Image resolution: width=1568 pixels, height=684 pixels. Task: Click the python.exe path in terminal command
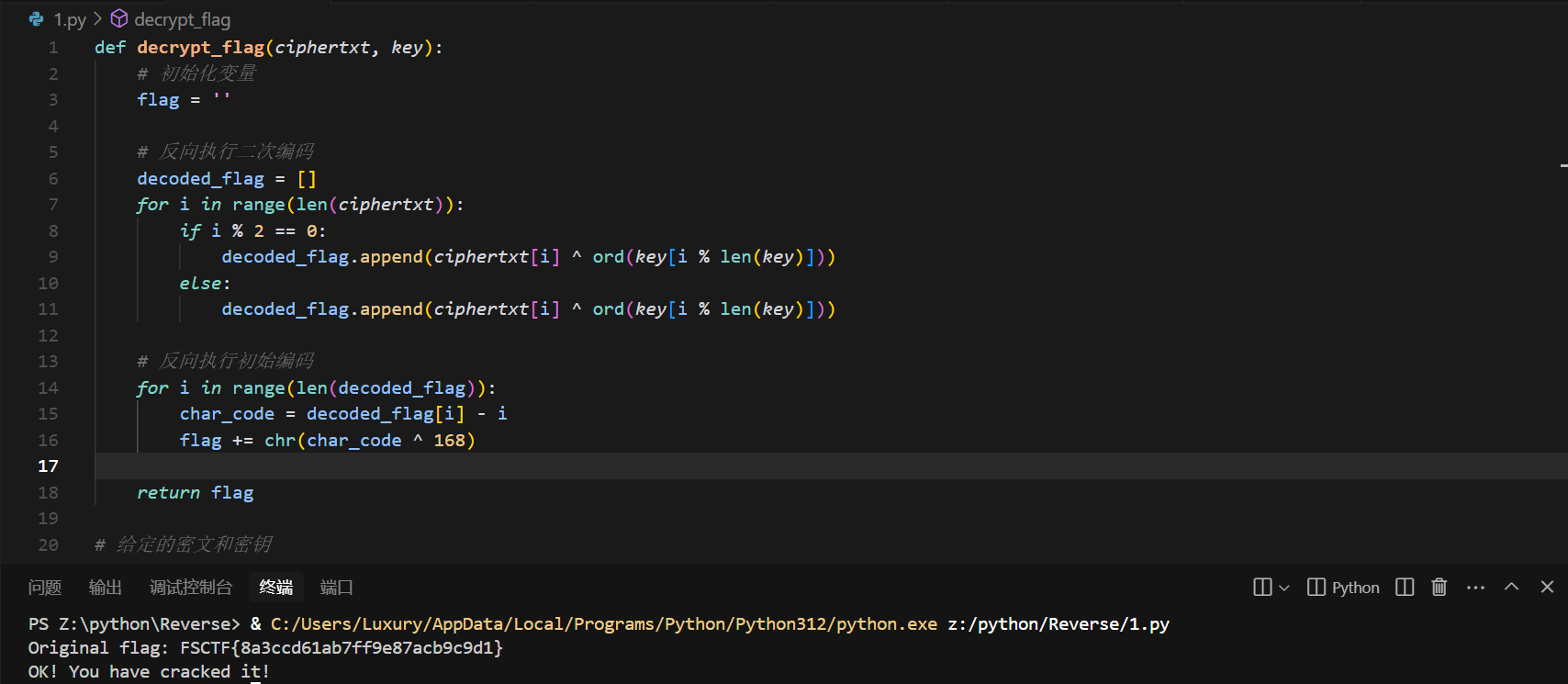click(x=604, y=624)
